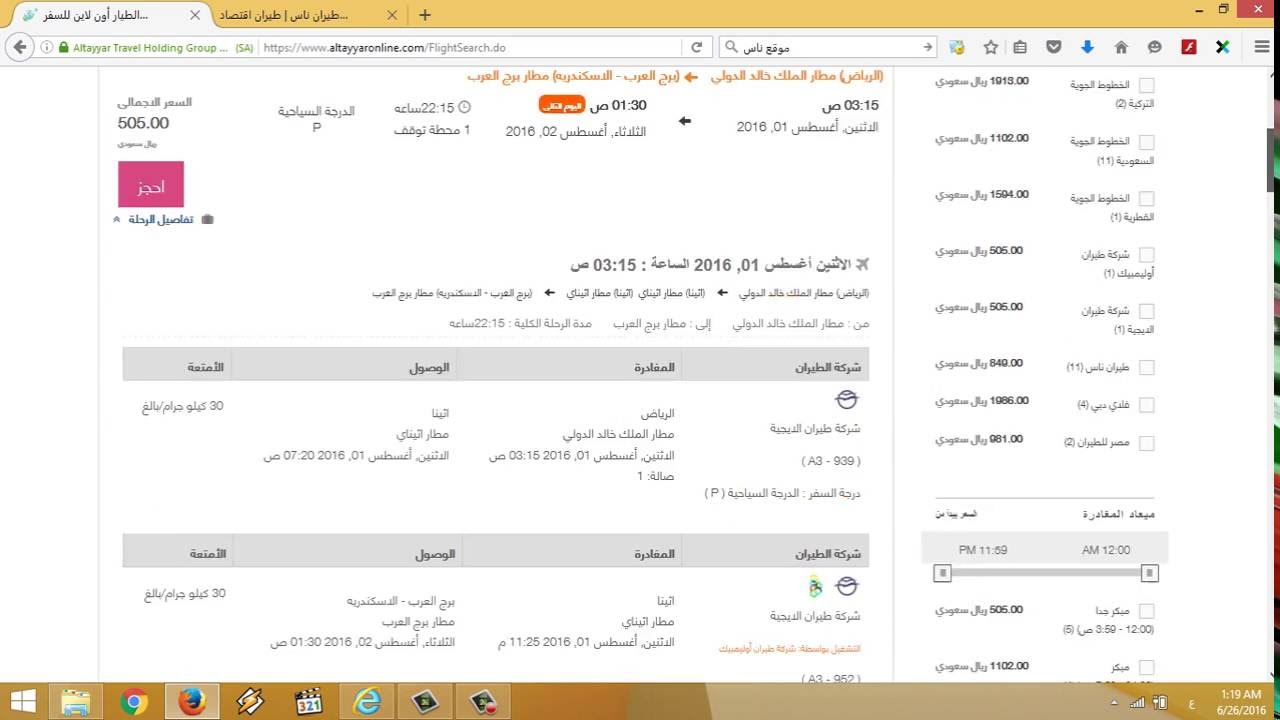Click the right handle of departure time slider
This screenshot has height=720, width=1280.
[x=1150, y=573]
